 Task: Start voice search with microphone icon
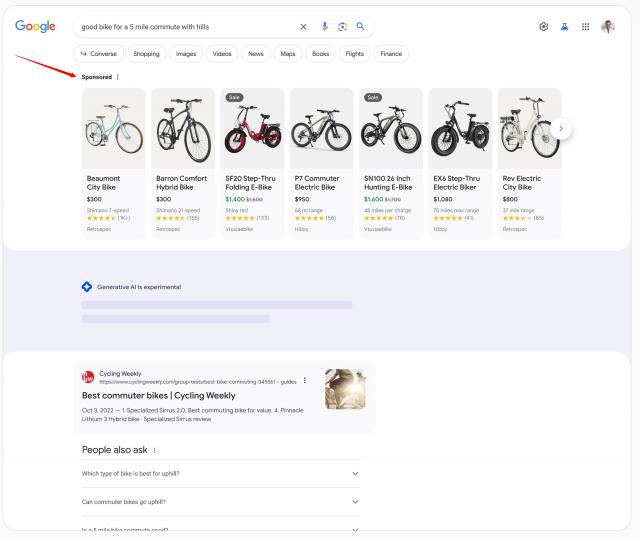(x=324, y=26)
